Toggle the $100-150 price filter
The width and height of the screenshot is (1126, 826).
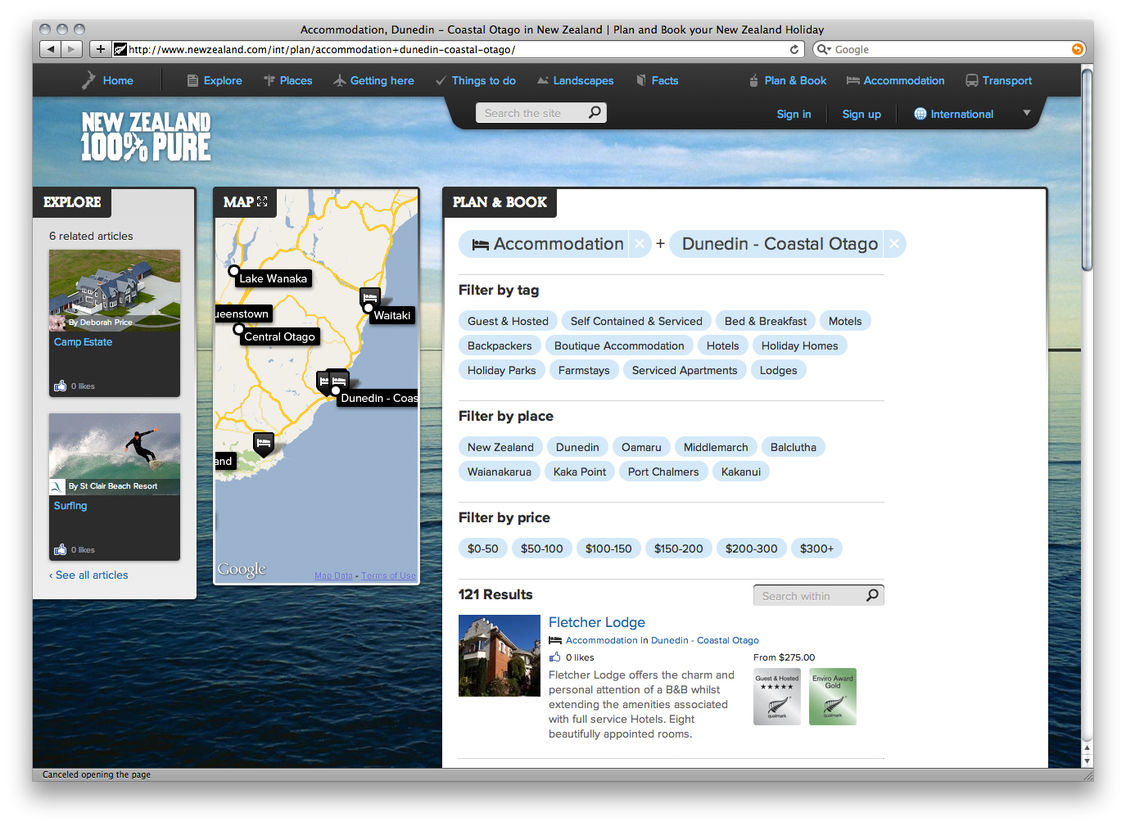pyautogui.click(x=608, y=548)
